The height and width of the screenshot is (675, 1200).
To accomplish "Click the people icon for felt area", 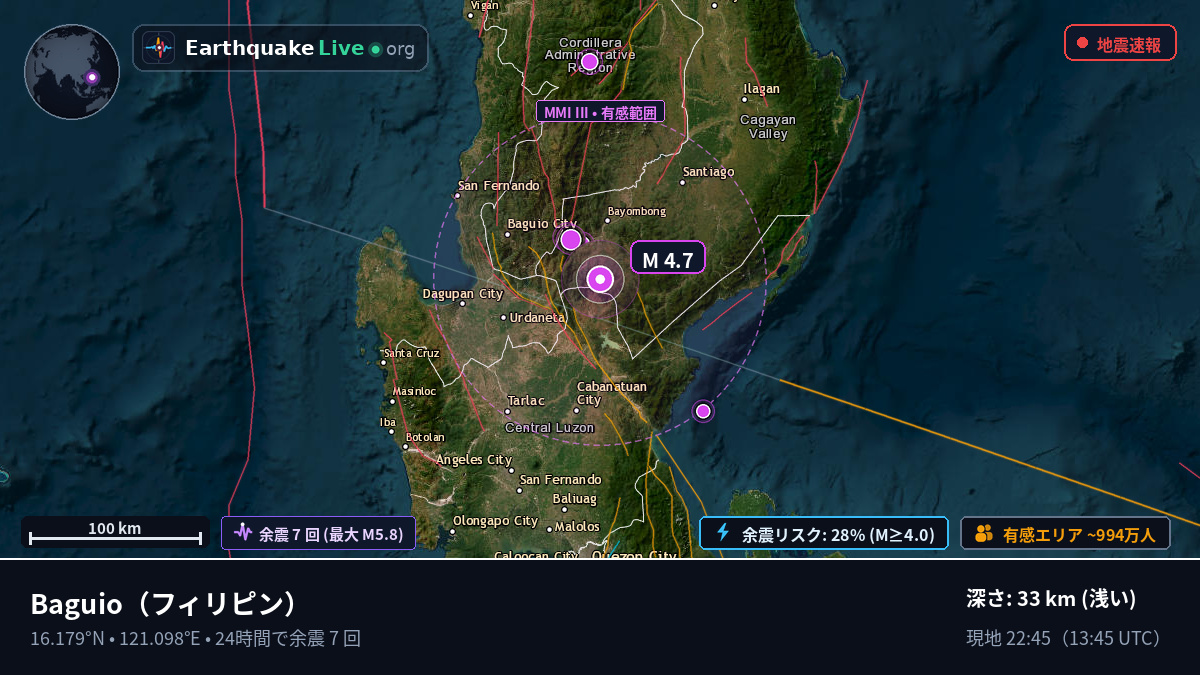I will (984, 533).
